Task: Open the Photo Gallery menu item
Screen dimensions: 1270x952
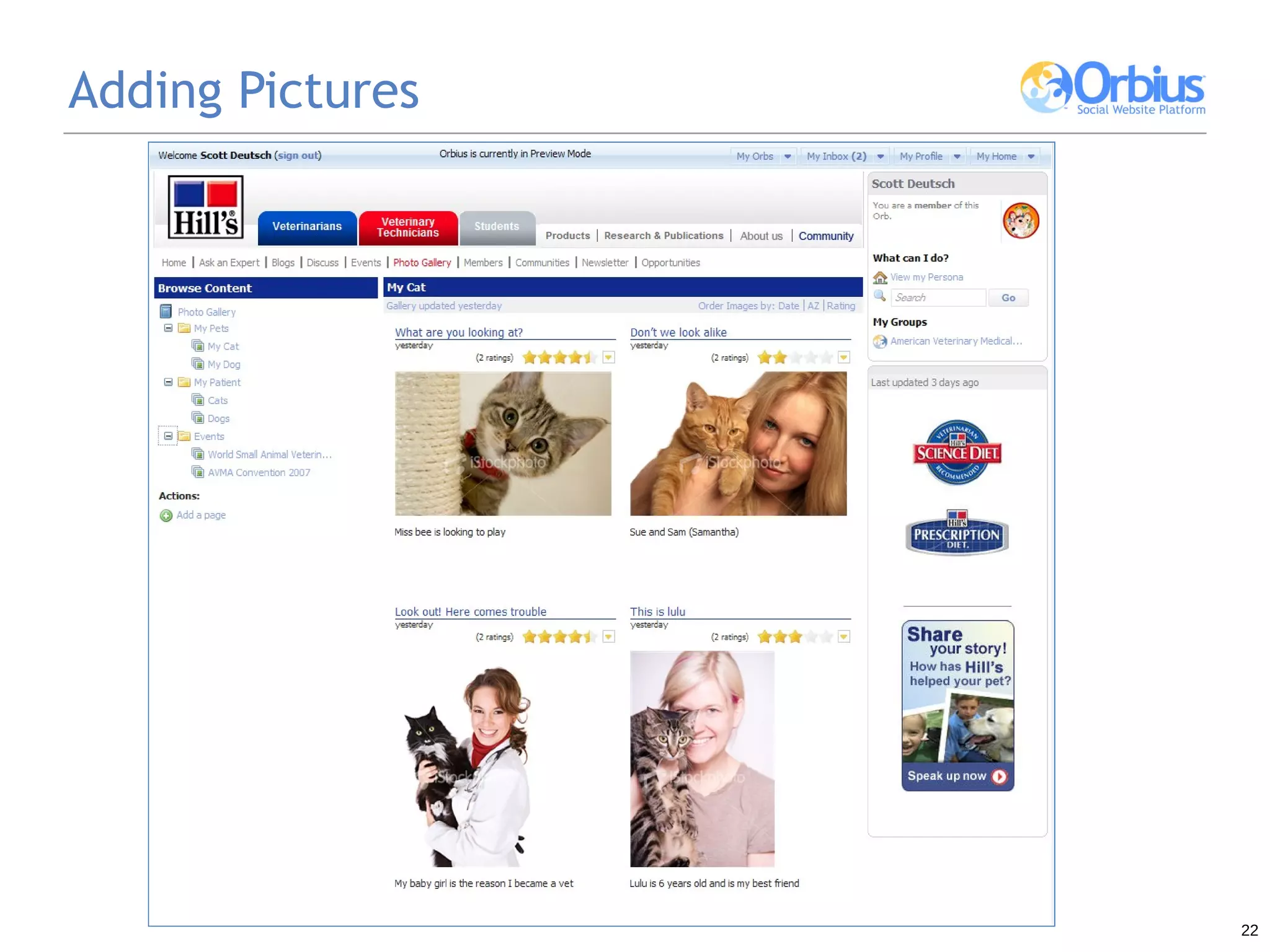Action: click(x=422, y=263)
